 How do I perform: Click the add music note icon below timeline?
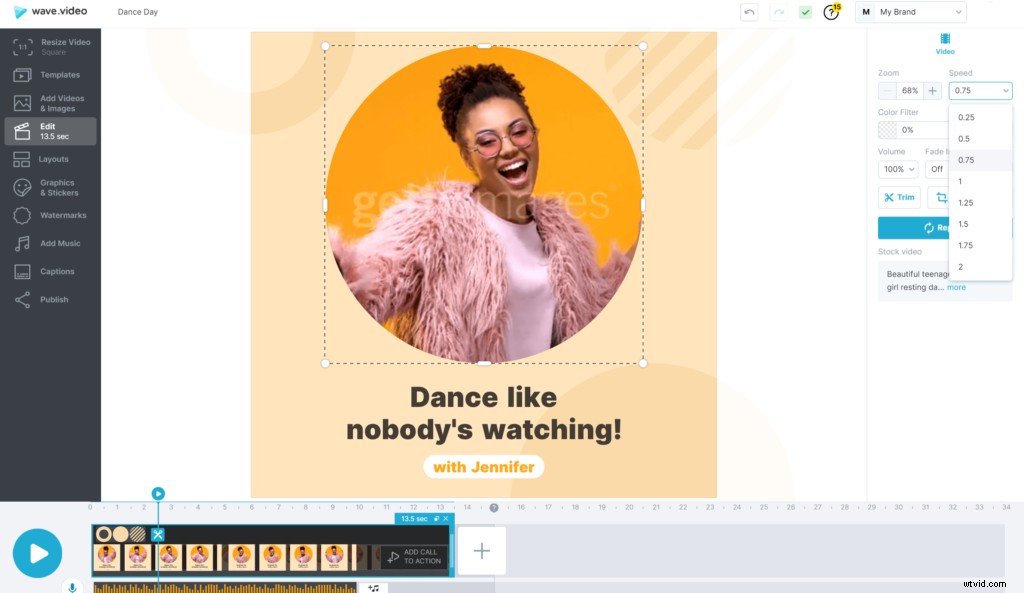373,587
